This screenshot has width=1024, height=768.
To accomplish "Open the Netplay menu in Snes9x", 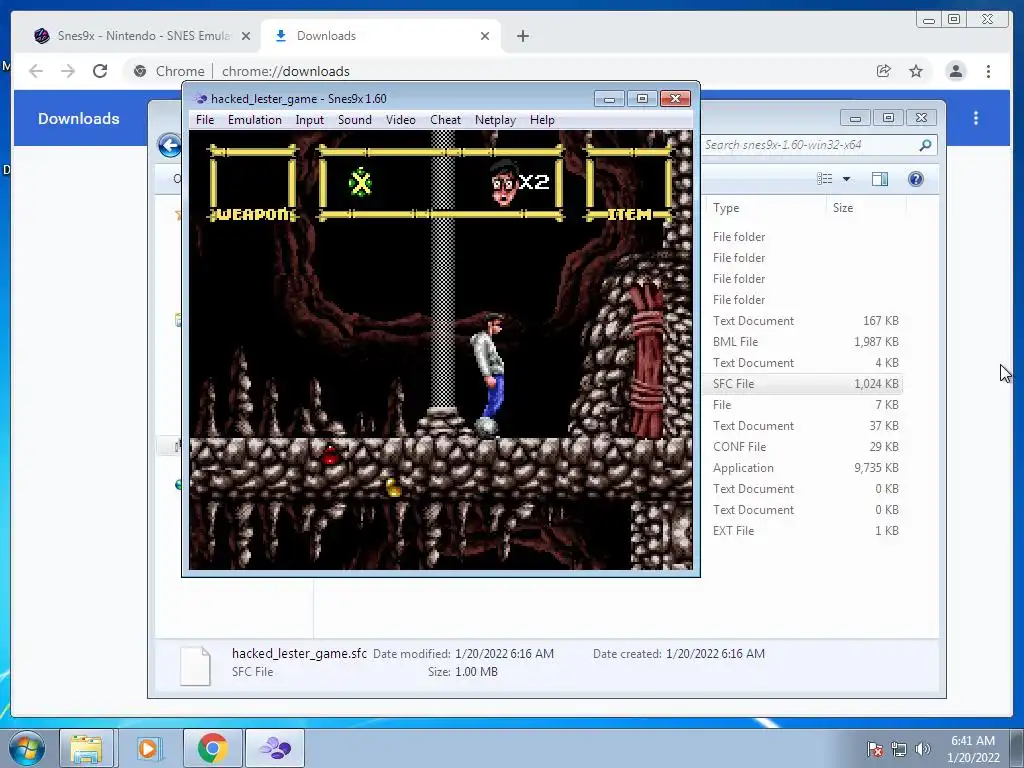I will (495, 120).
